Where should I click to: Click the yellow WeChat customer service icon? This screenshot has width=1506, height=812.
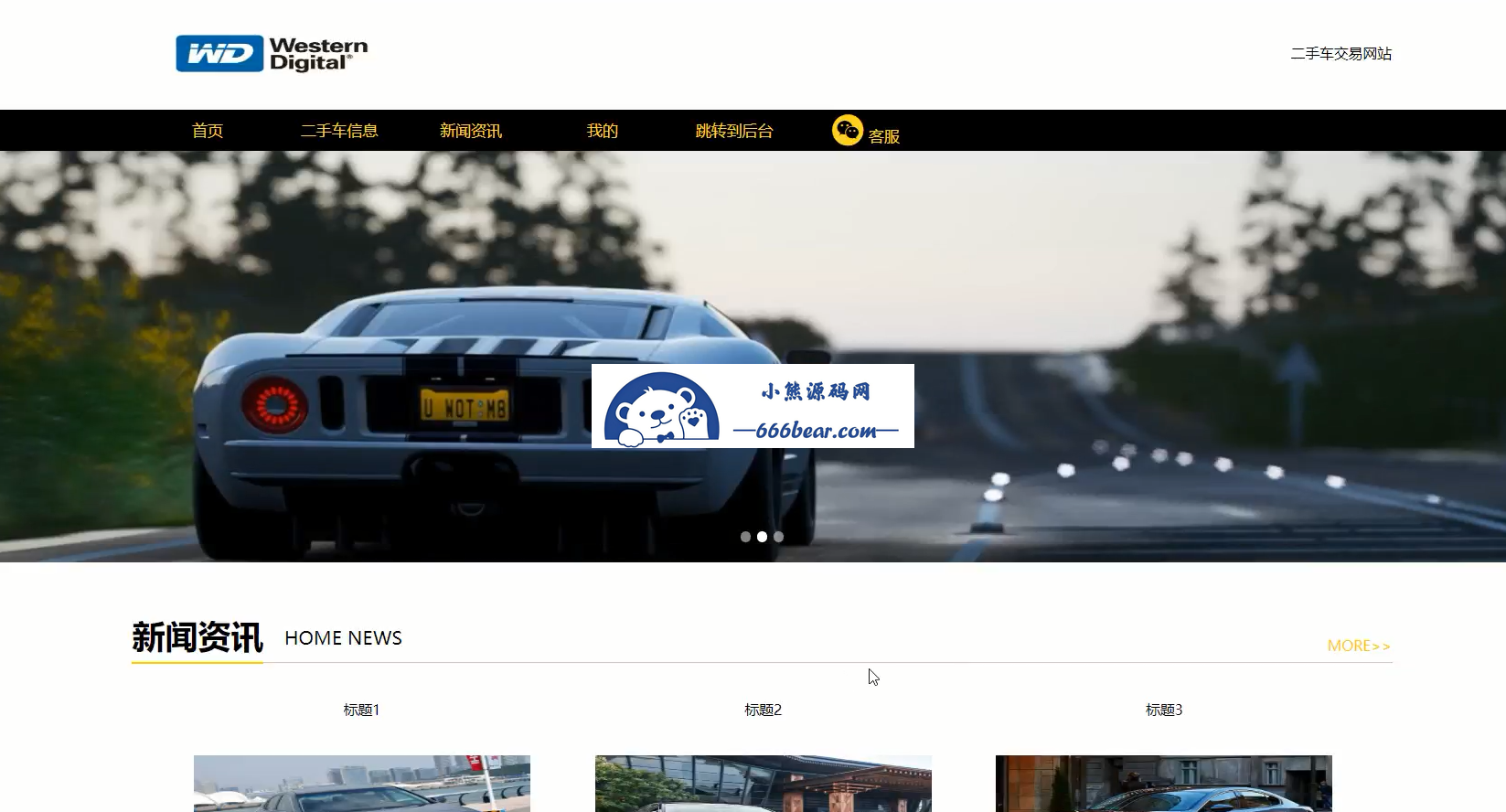tap(847, 131)
